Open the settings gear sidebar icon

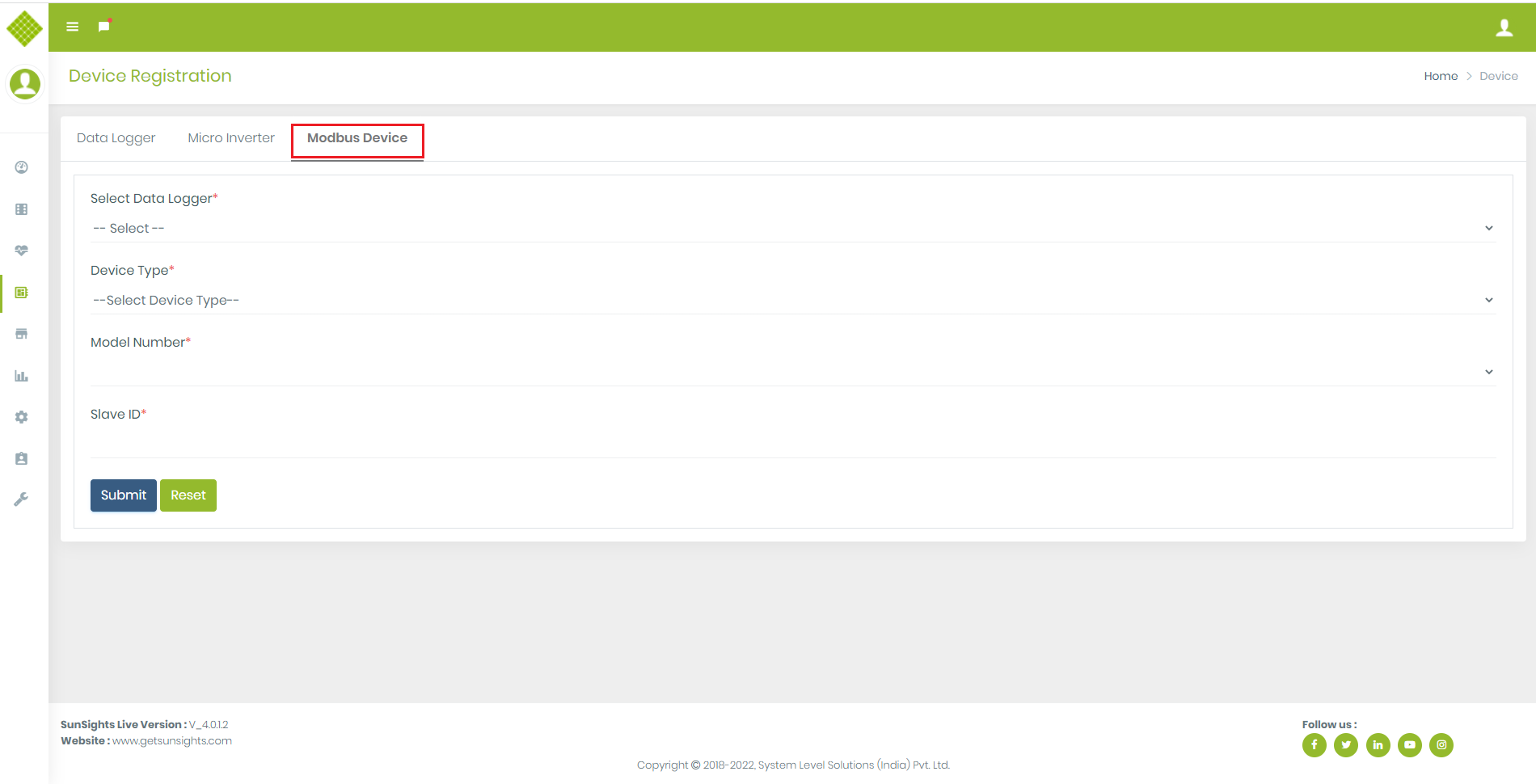[x=22, y=417]
